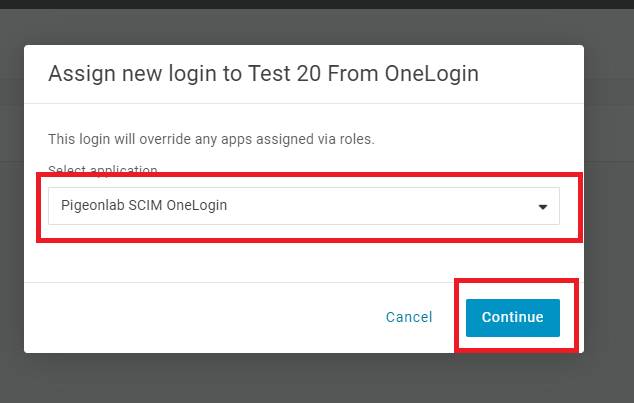Click "Assign new login" heading words
The width and height of the screenshot is (634, 403).
coord(133,74)
